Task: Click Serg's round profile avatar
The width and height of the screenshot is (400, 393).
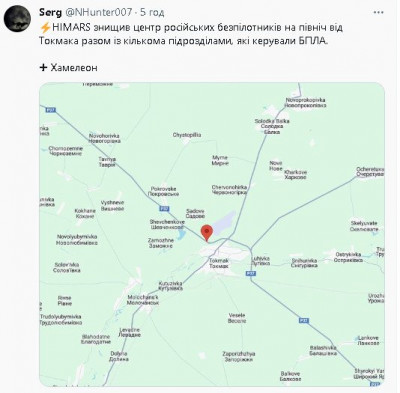Action: (x=17, y=18)
